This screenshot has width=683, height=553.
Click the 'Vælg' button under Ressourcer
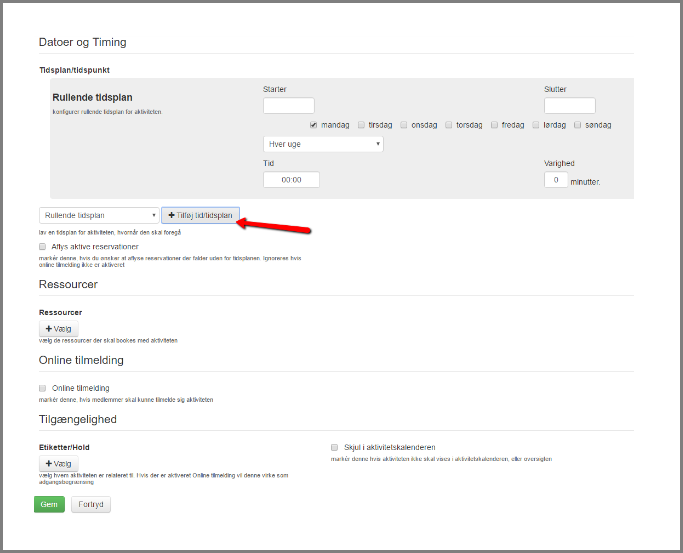click(x=58, y=329)
